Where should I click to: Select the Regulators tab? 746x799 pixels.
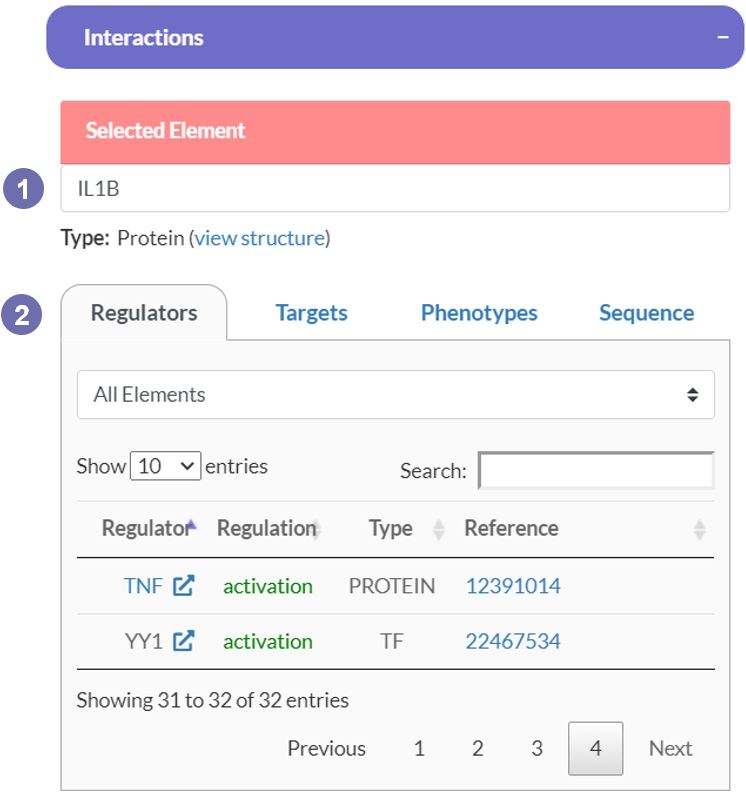144,313
